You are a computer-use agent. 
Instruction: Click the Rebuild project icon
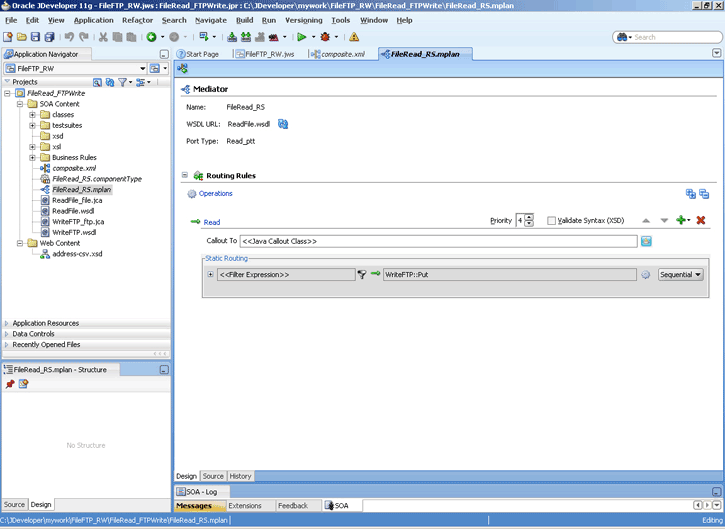point(246,37)
